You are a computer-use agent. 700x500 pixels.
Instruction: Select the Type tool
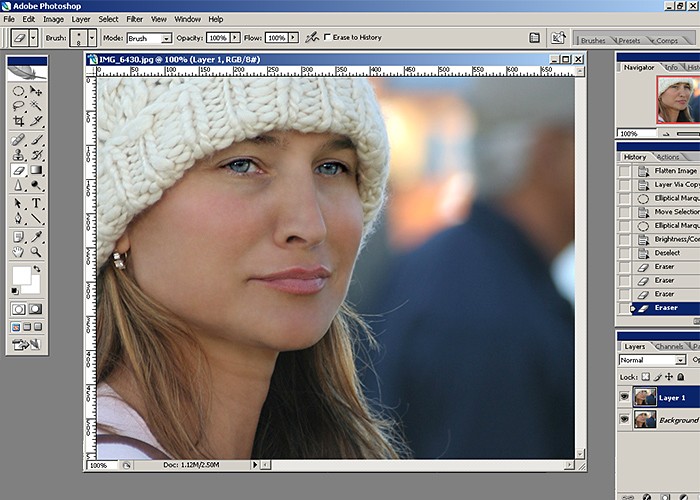[36, 203]
